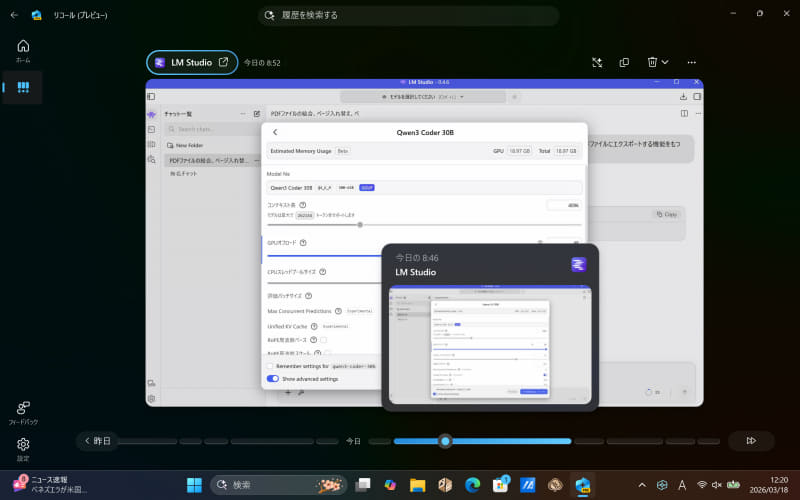Click the context length slider handle
Image resolution: width=800 pixels, height=500 pixels.
(x=360, y=224)
